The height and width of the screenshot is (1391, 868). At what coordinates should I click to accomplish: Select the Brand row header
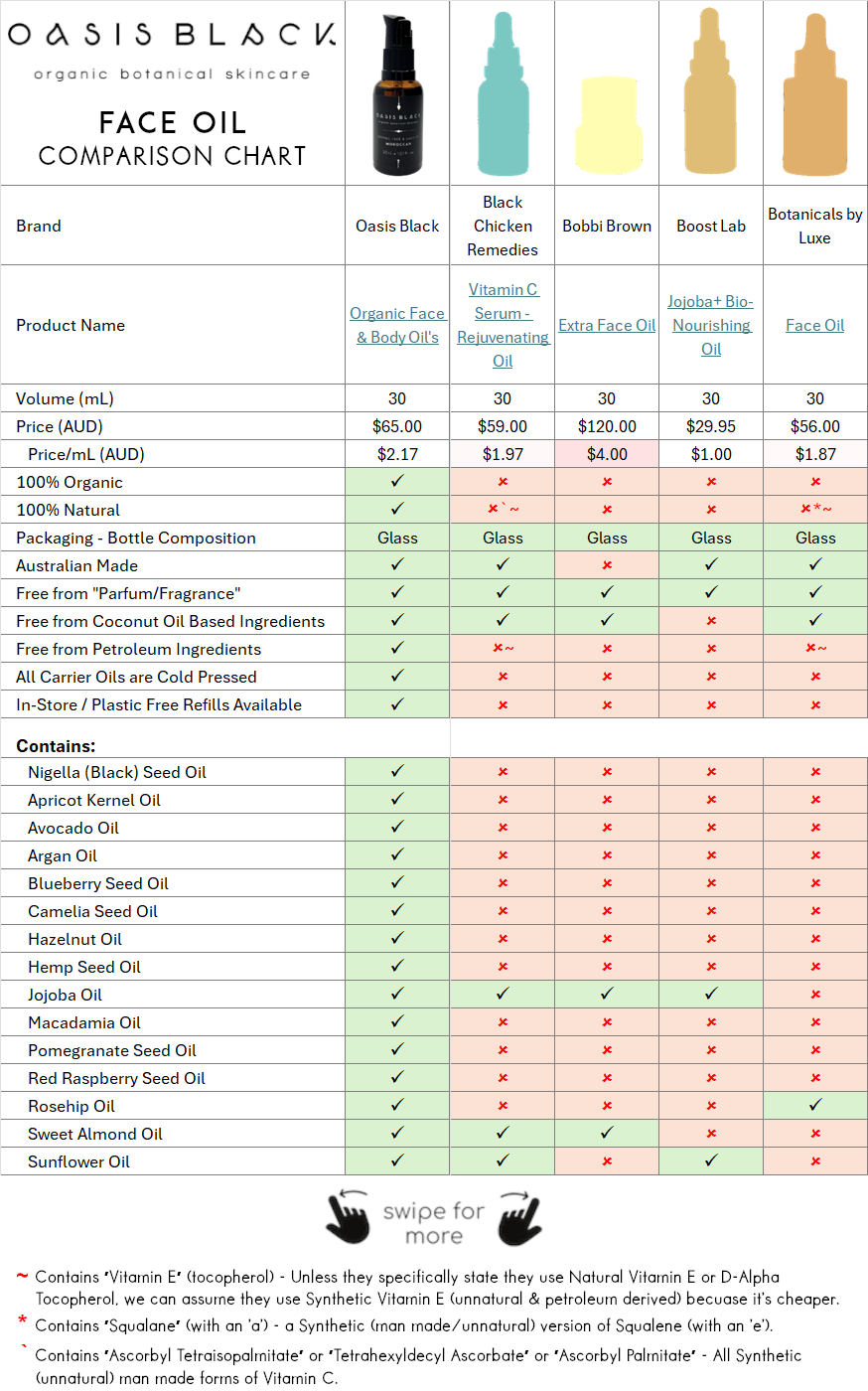point(39,226)
